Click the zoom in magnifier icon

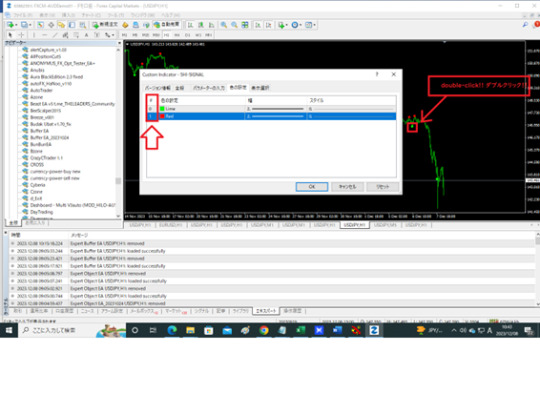(224, 25)
